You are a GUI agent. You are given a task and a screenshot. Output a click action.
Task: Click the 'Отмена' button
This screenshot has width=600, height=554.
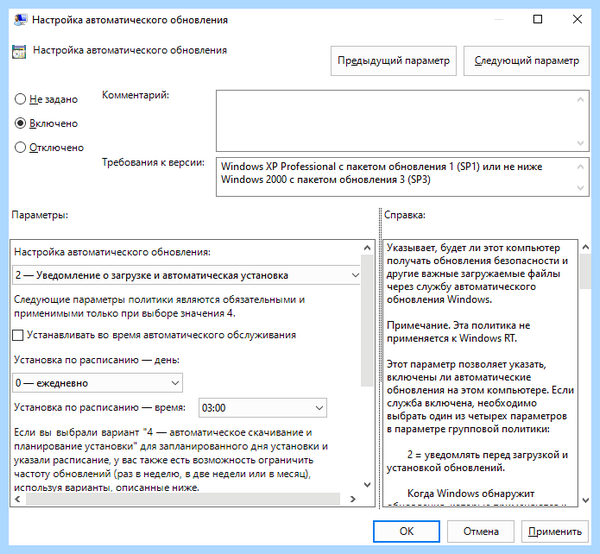click(x=481, y=531)
